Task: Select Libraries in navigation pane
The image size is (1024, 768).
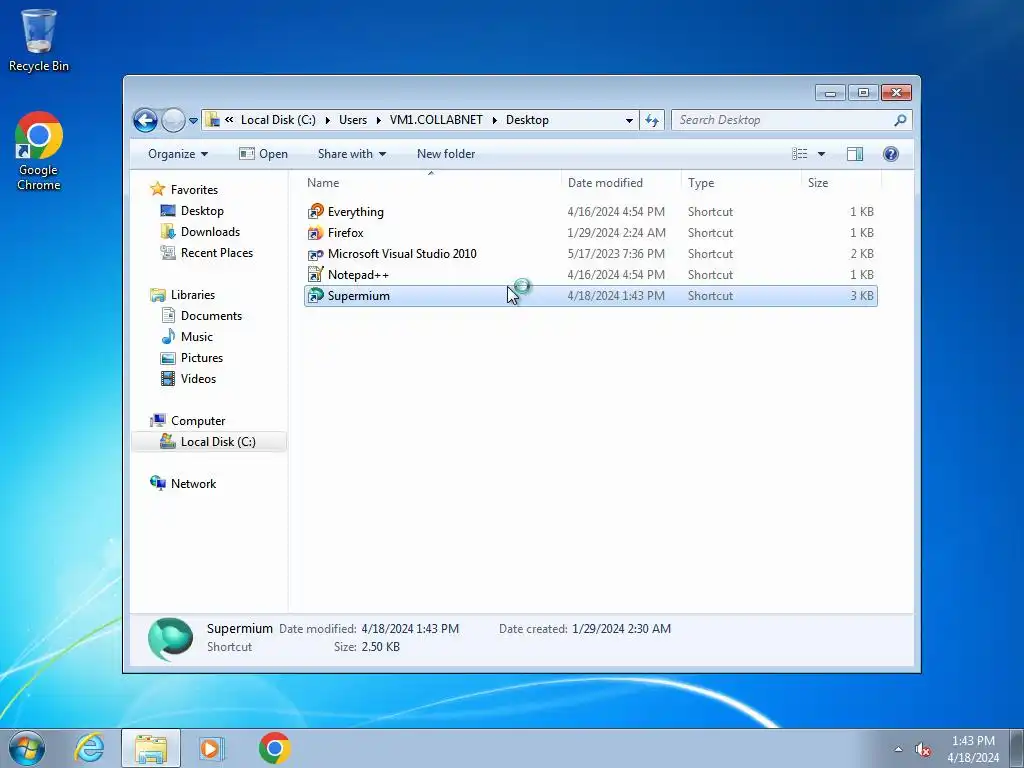Action: (x=193, y=295)
